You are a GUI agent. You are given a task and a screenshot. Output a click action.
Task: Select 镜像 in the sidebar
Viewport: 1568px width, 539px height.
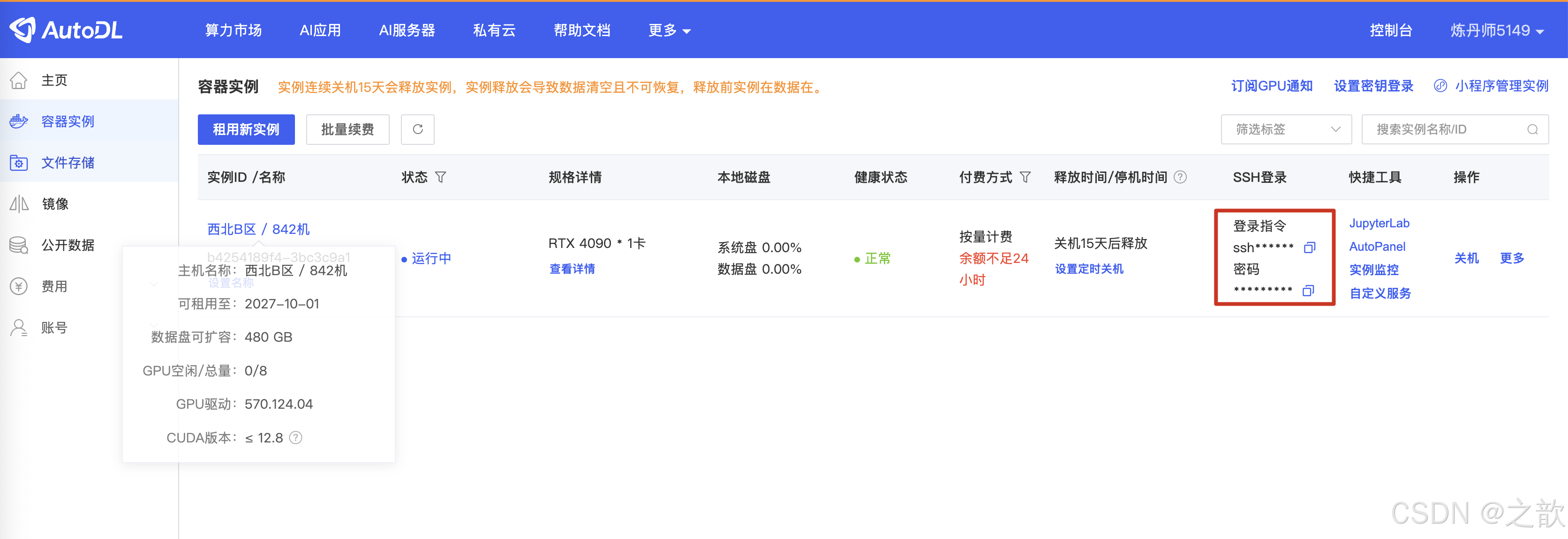(x=55, y=204)
